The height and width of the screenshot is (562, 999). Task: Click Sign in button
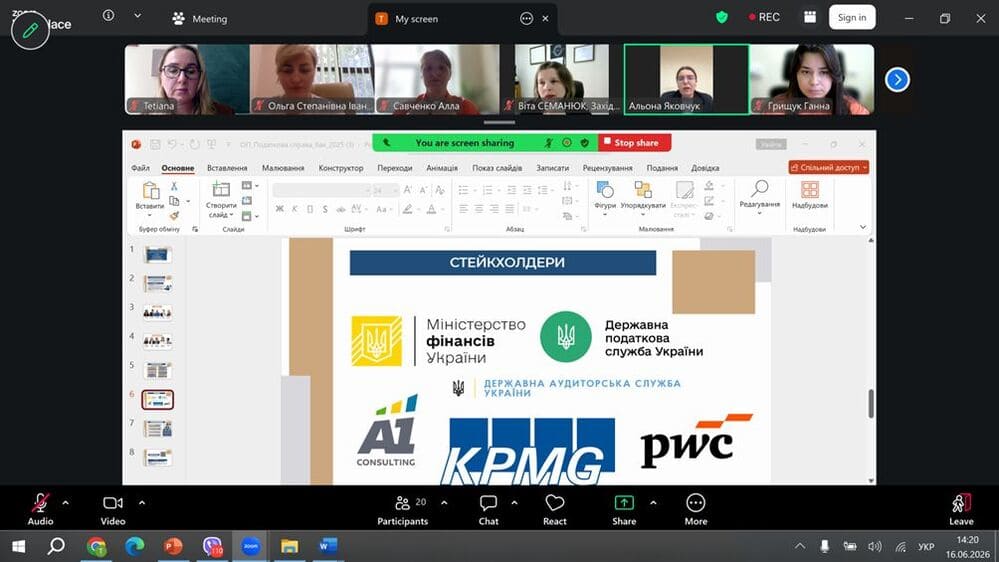(x=852, y=18)
